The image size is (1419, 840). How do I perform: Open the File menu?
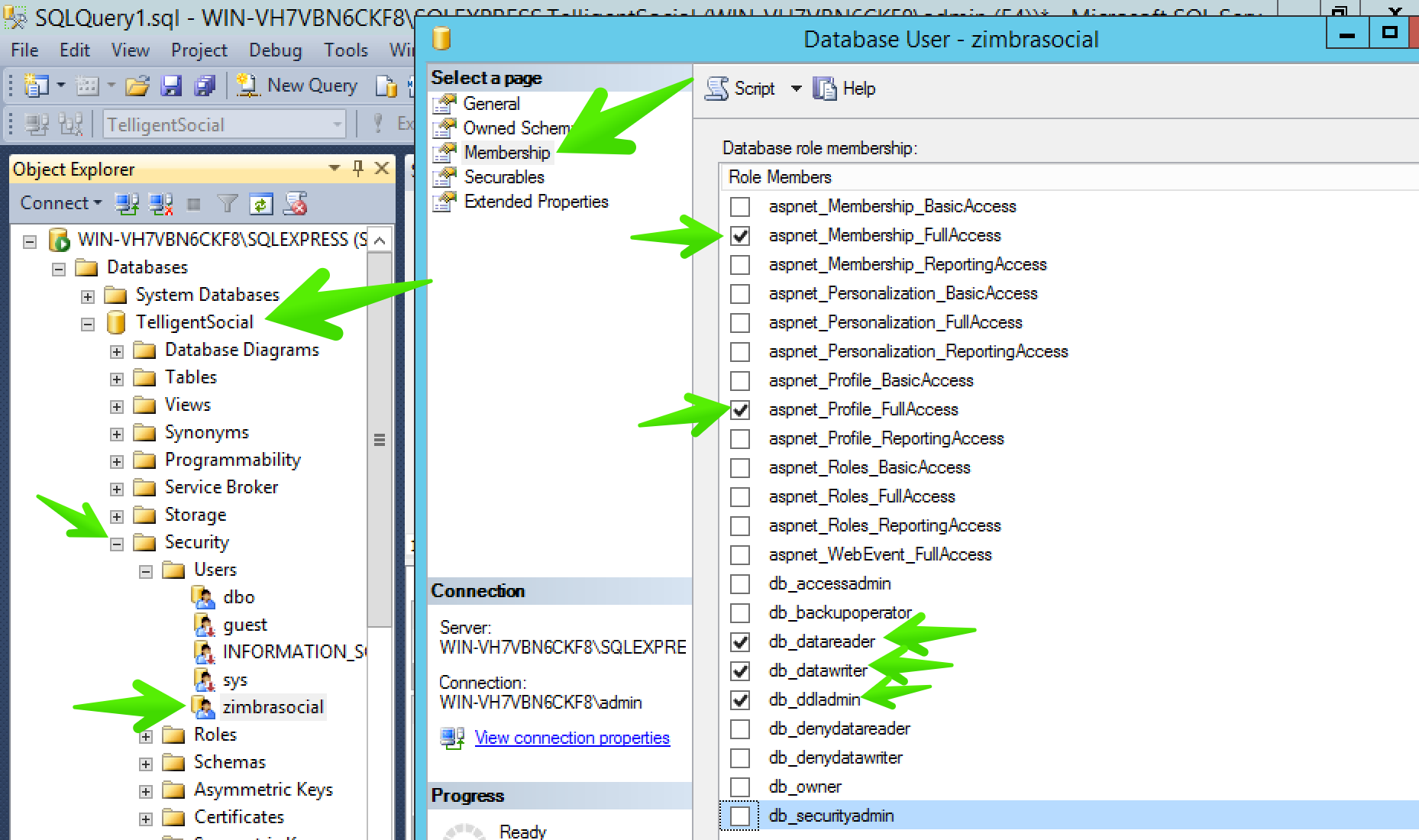coord(24,50)
